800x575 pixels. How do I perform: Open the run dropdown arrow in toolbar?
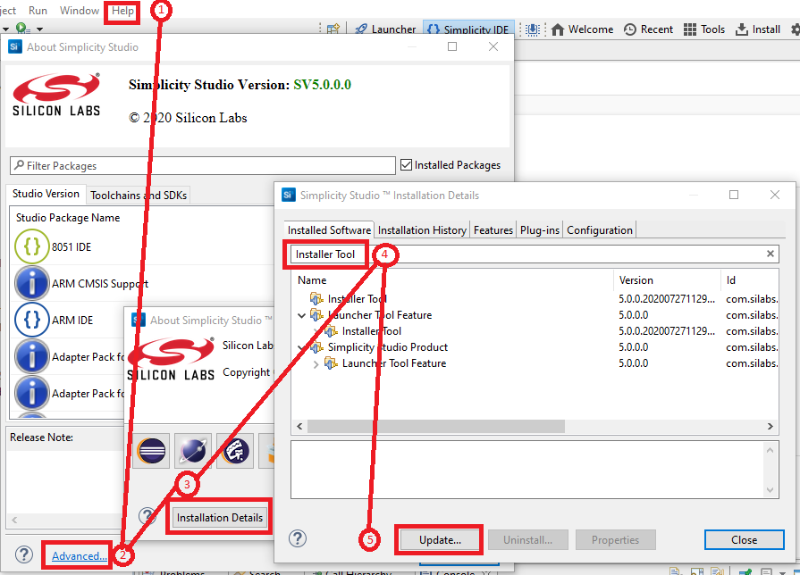[39, 29]
